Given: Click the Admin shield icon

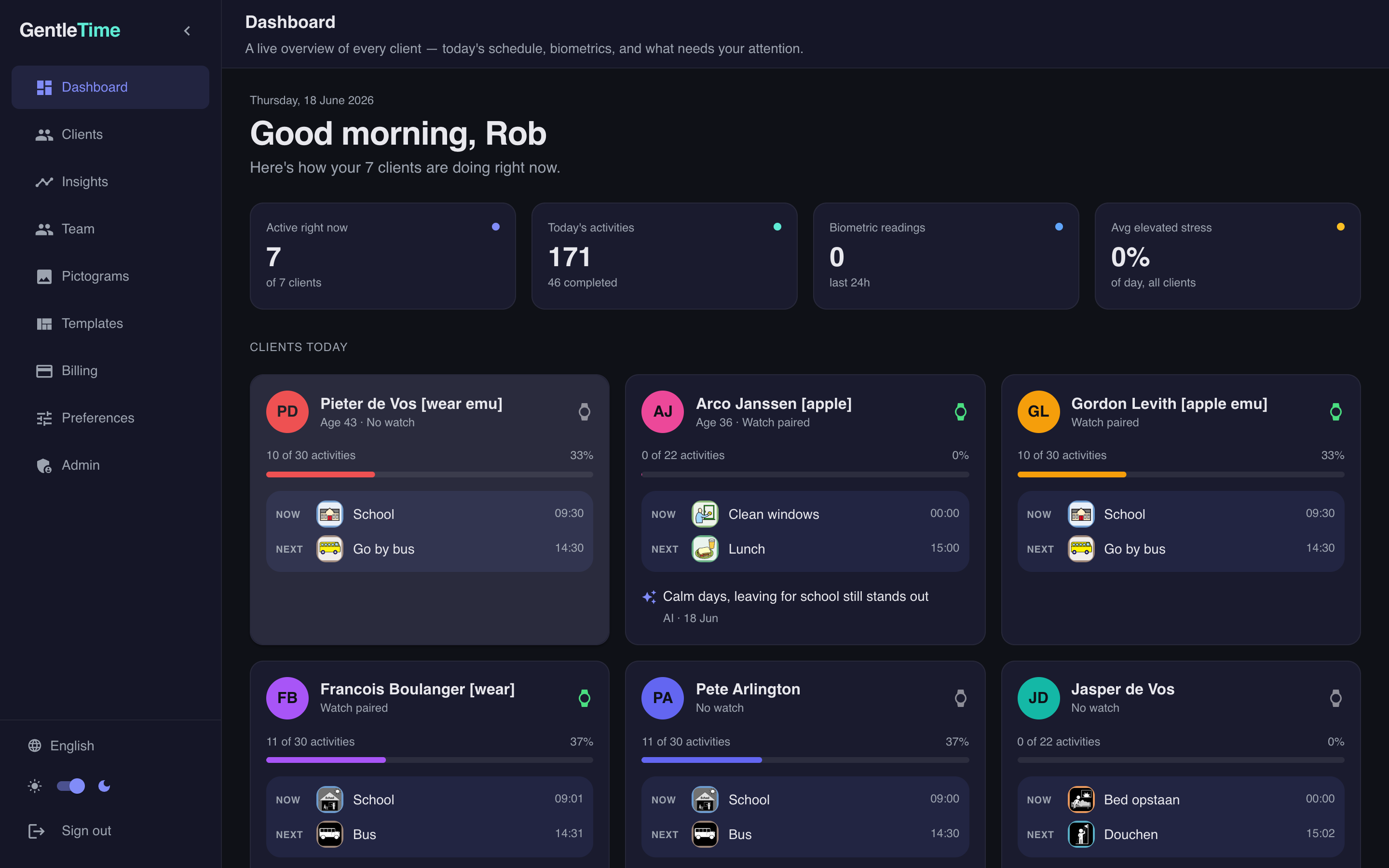Looking at the screenshot, I should [44, 465].
